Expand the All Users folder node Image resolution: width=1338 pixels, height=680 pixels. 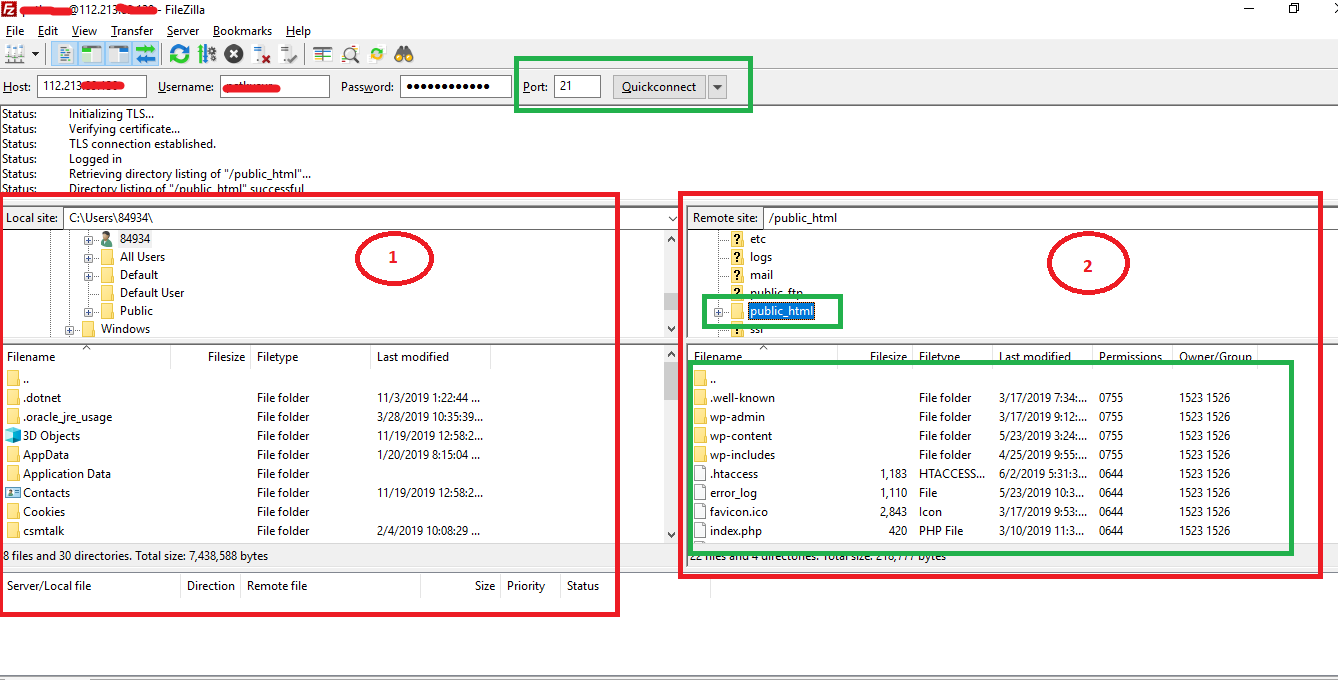click(x=88, y=258)
